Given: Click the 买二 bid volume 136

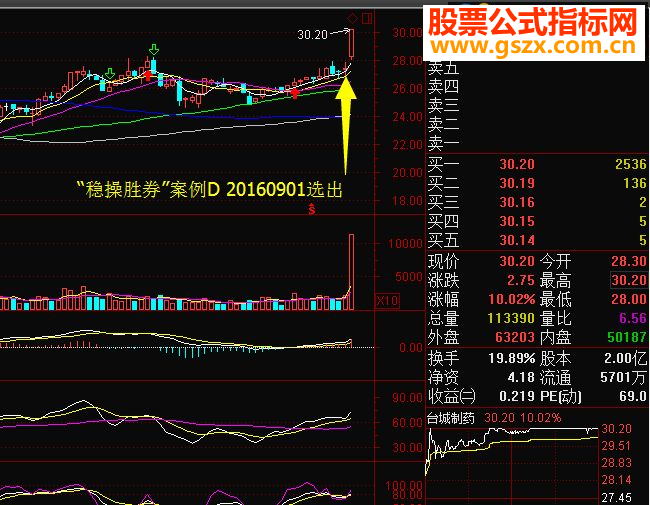Looking at the screenshot, I should (635, 183).
